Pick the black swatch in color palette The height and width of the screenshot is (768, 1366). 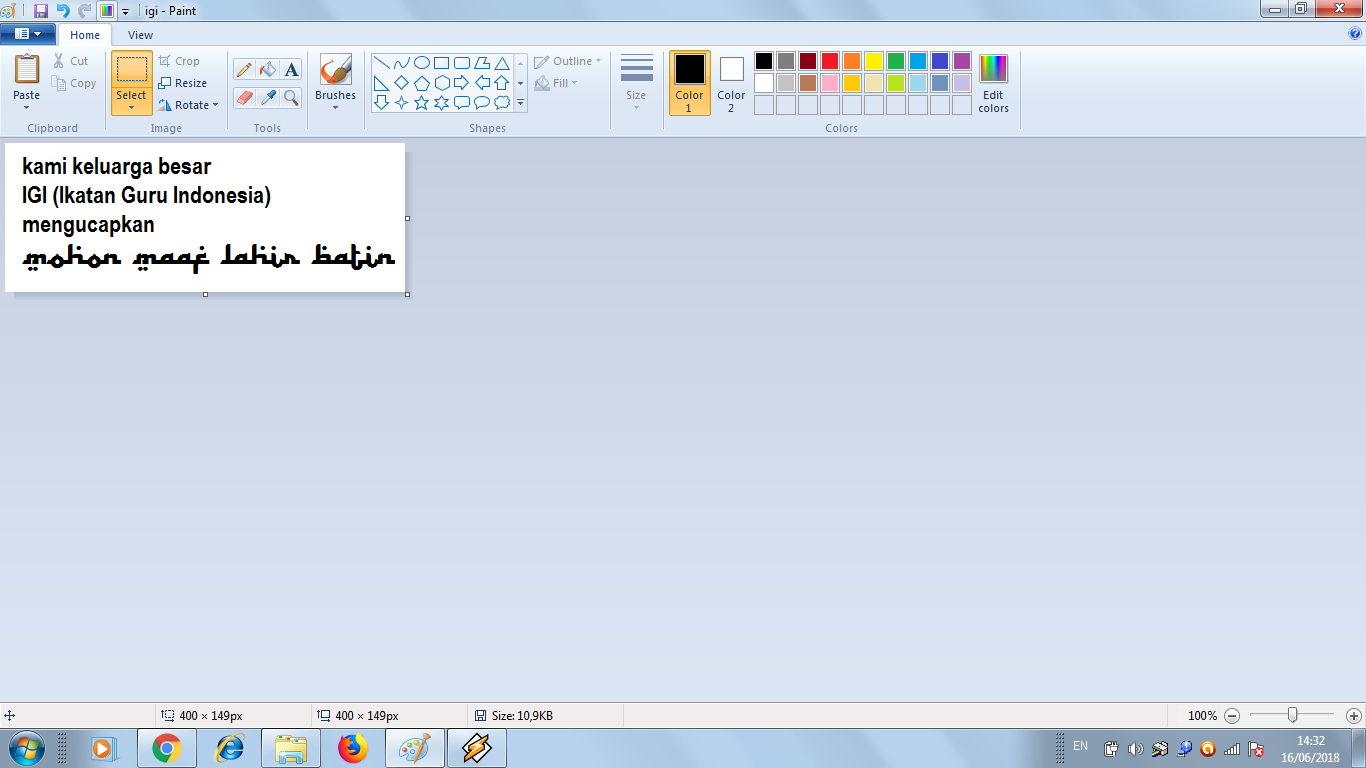[764, 61]
